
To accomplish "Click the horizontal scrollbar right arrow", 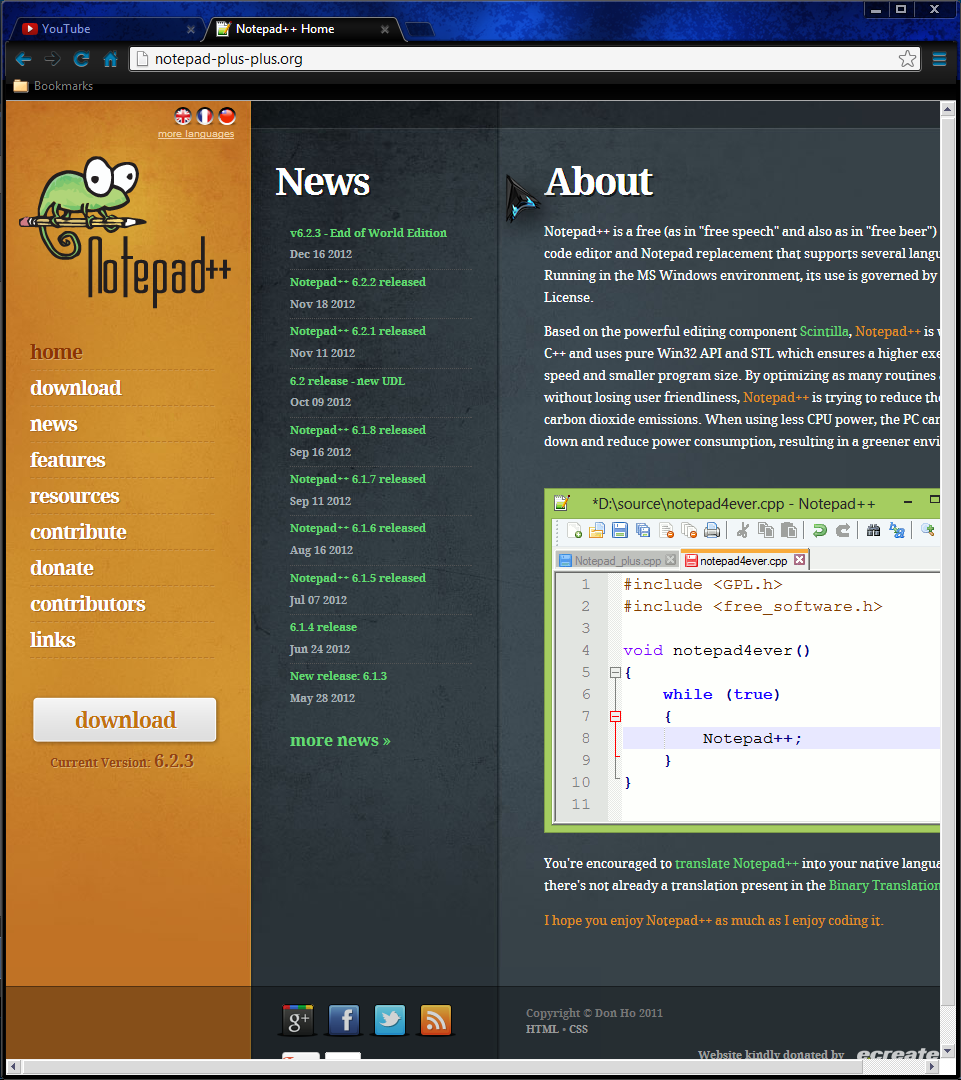I will tap(933, 1066).
